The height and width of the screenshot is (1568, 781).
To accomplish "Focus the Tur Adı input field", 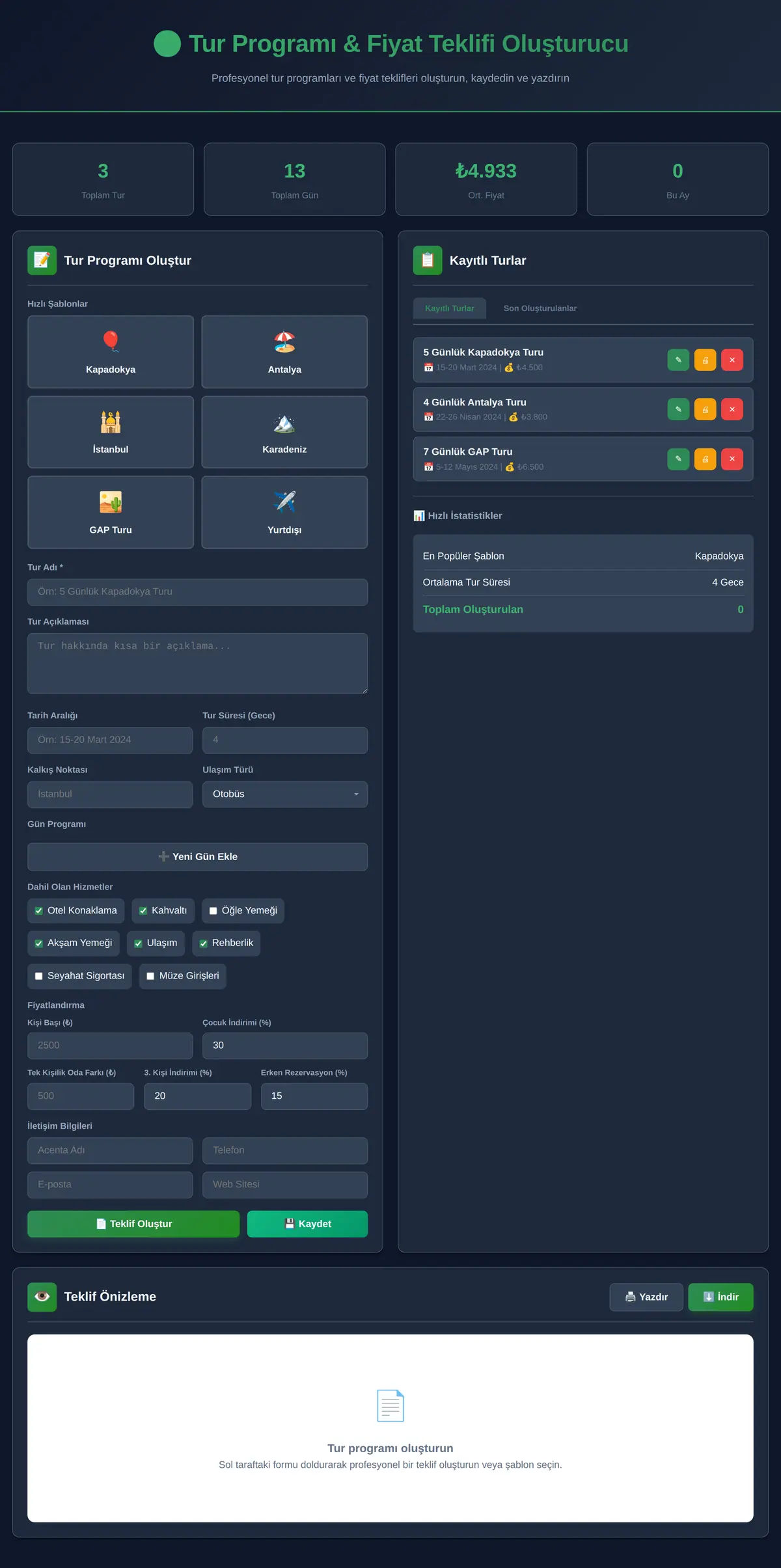I will (197, 592).
